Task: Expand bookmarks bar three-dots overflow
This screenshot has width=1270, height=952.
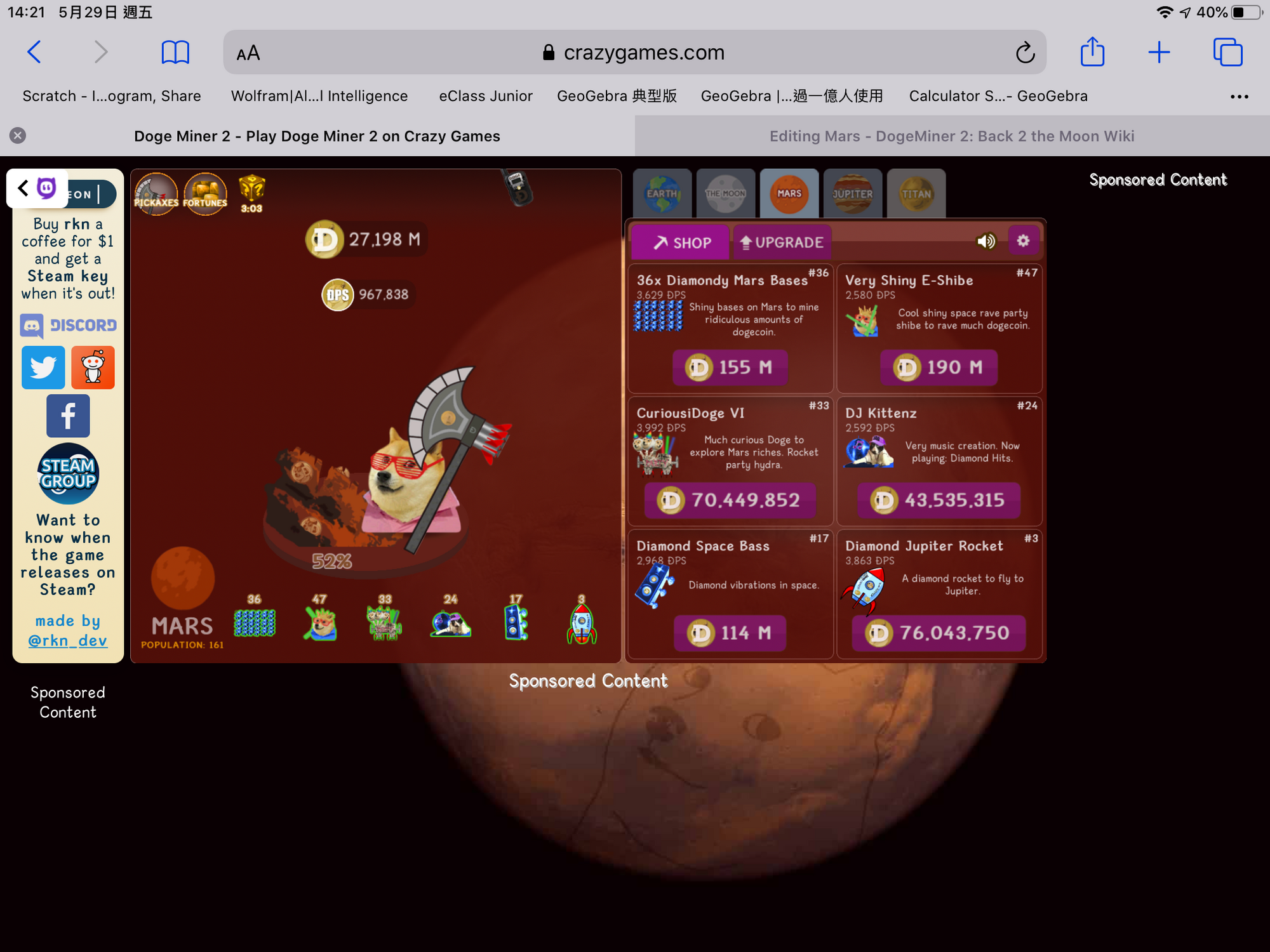Action: point(1239,96)
